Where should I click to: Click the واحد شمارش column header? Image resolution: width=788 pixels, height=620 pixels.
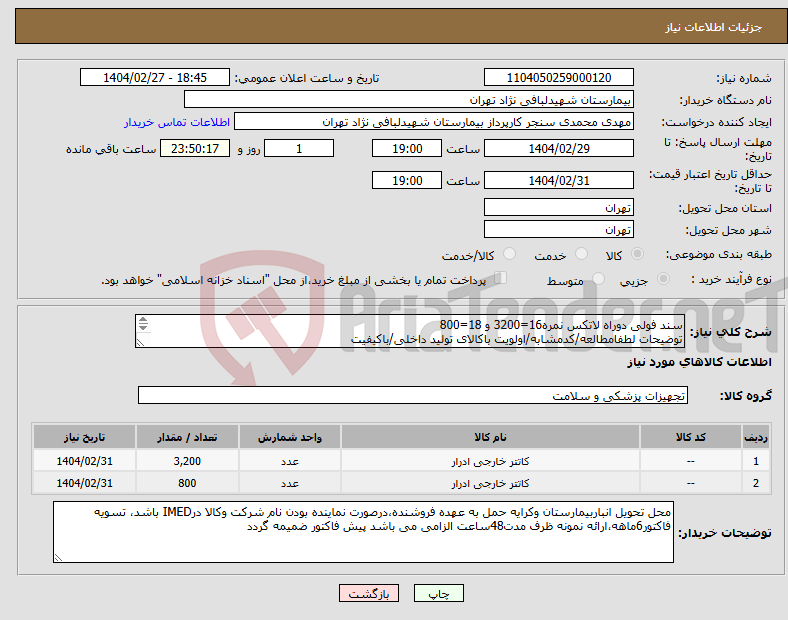tap(290, 437)
